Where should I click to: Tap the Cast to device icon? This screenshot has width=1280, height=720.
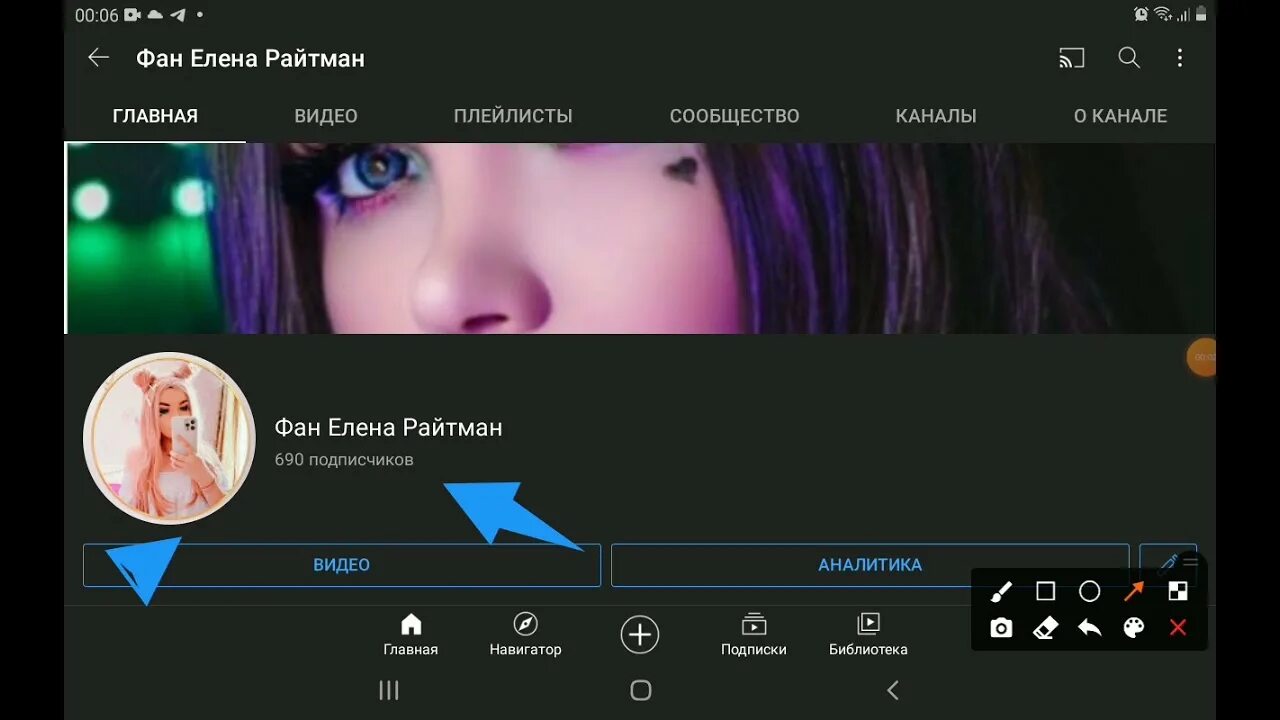[x=1071, y=58]
